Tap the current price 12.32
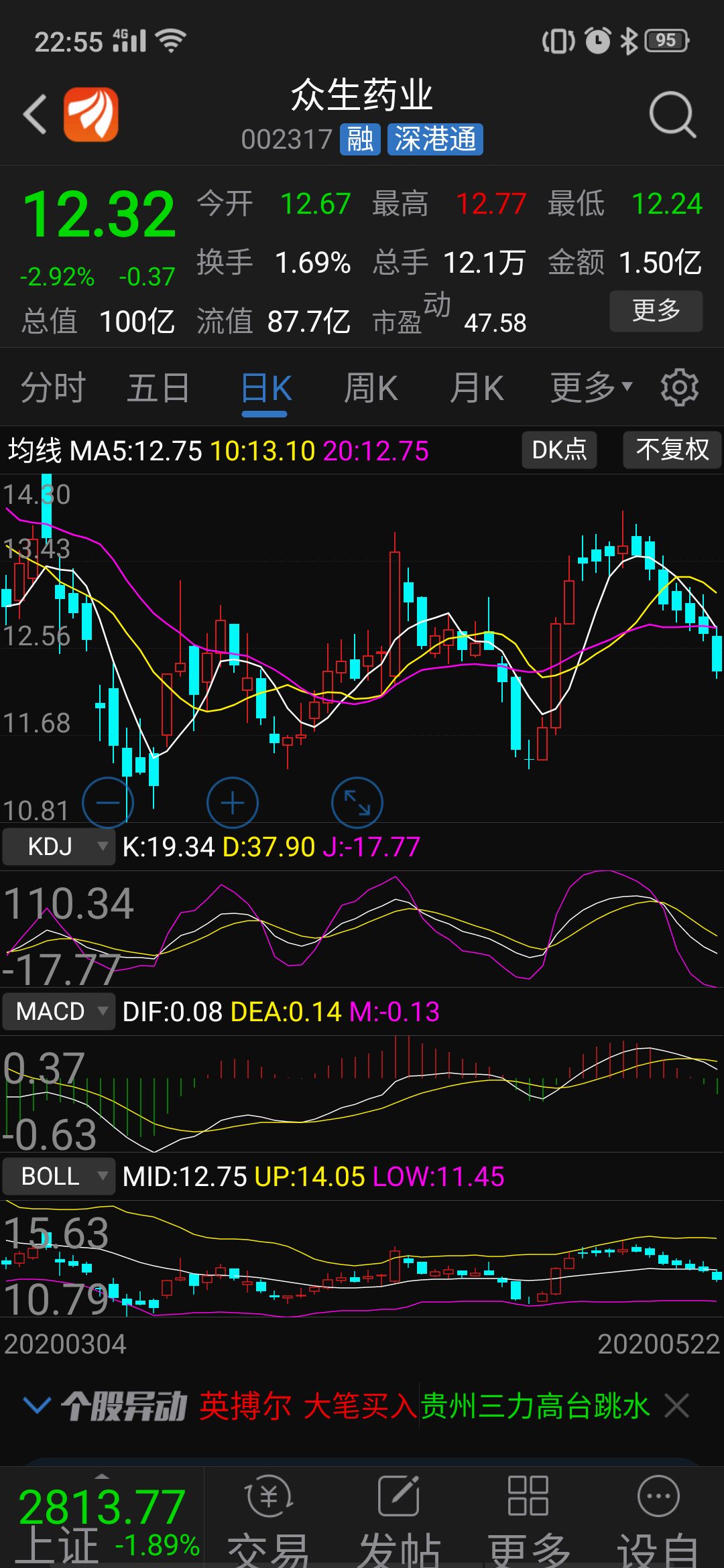Image resolution: width=724 pixels, height=1568 pixels. point(99,214)
